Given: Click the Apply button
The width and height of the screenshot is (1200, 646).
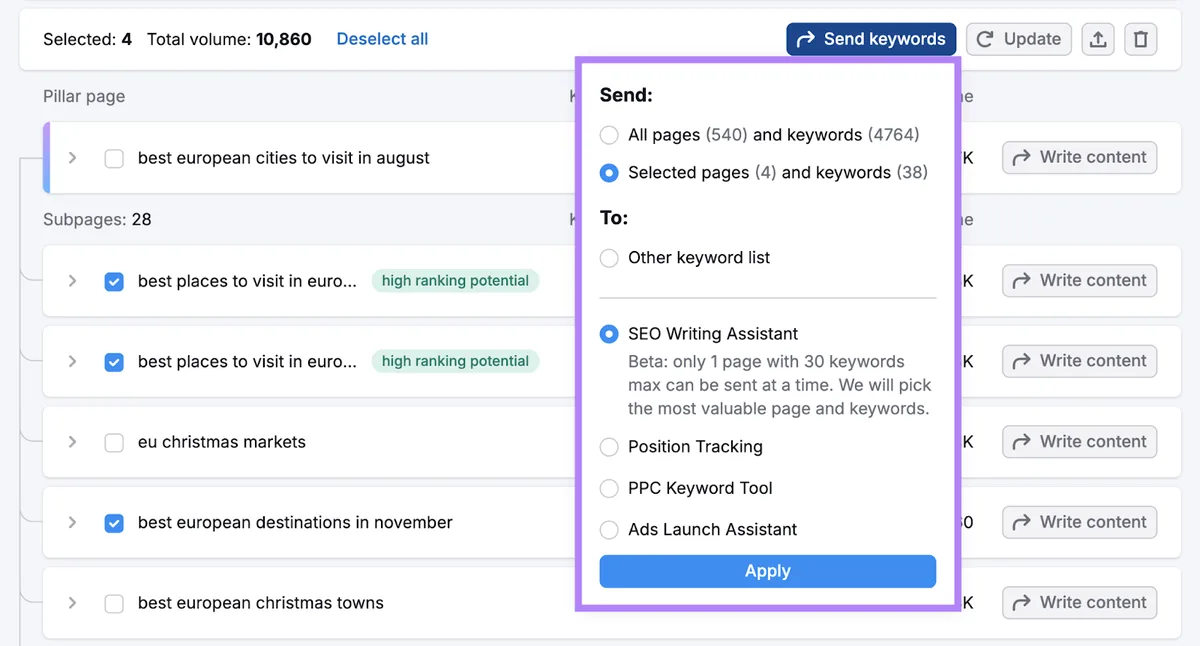Looking at the screenshot, I should pos(768,571).
